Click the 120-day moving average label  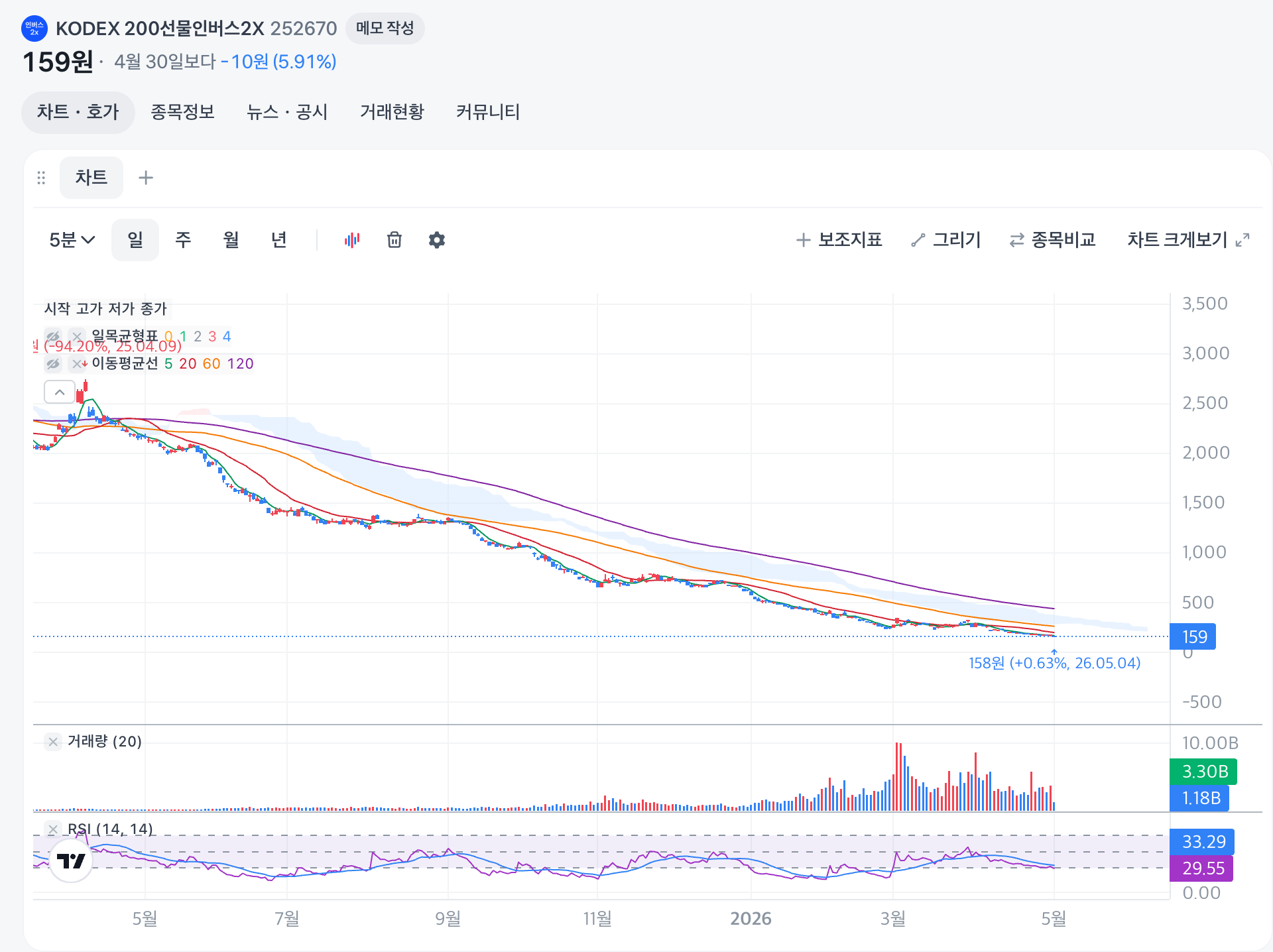[241, 364]
